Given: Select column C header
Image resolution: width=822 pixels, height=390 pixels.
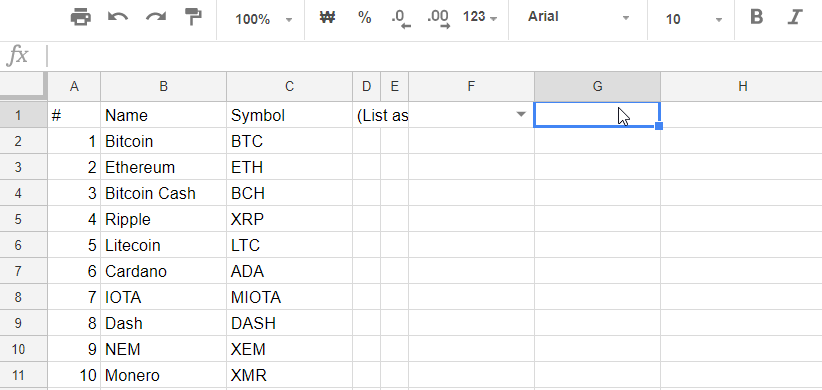Looking at the screenshot, I should 289,86.
